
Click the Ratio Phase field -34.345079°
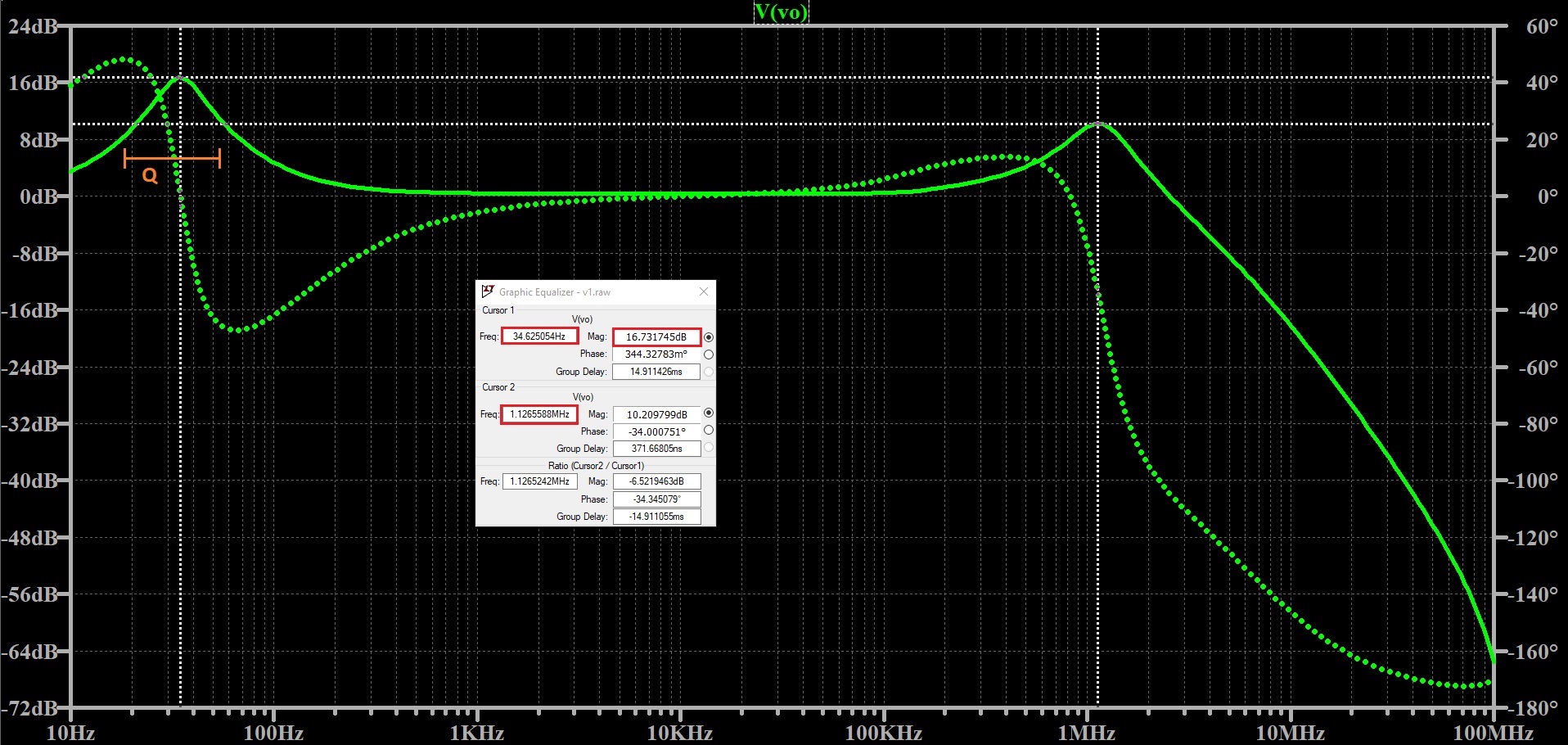click(656, 499)
